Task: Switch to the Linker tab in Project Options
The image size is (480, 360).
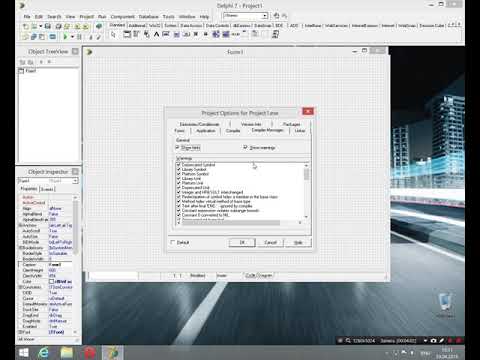Action: pyautogui.click(x=300, y=131)
